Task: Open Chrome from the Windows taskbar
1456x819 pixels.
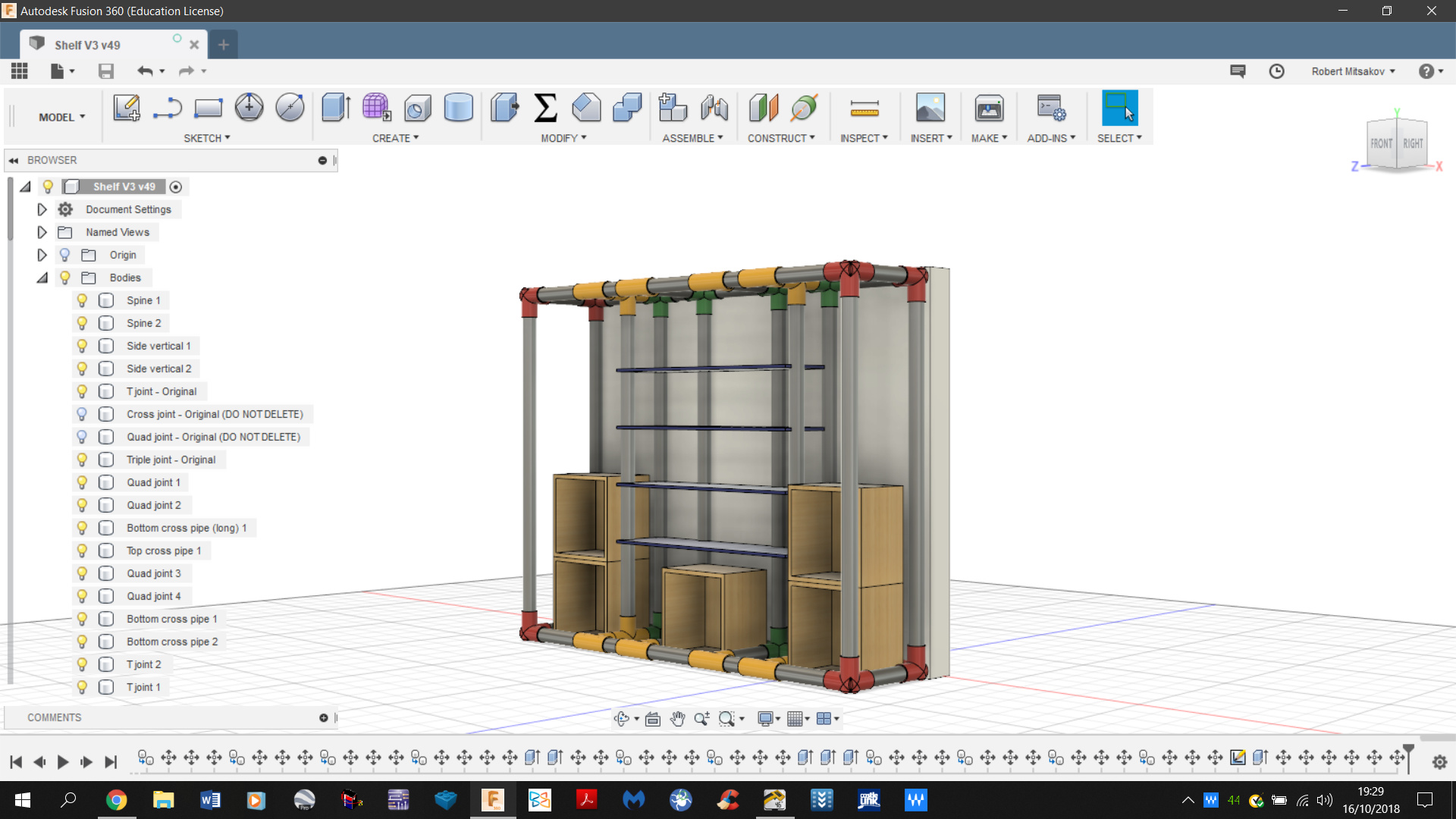Action: (x=116, y=800)
